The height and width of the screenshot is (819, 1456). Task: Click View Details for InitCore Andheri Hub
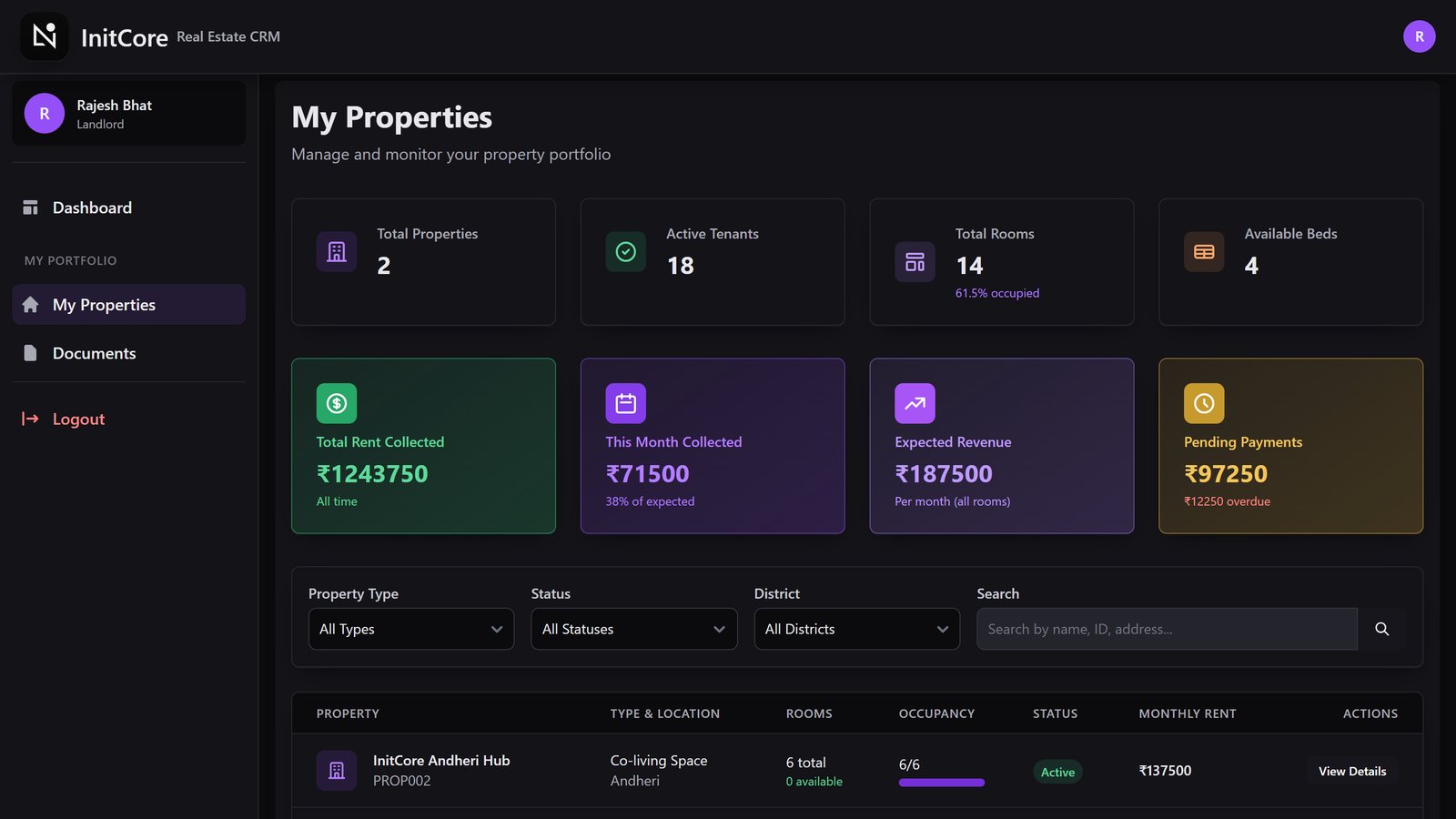[x=1352, y=771]
